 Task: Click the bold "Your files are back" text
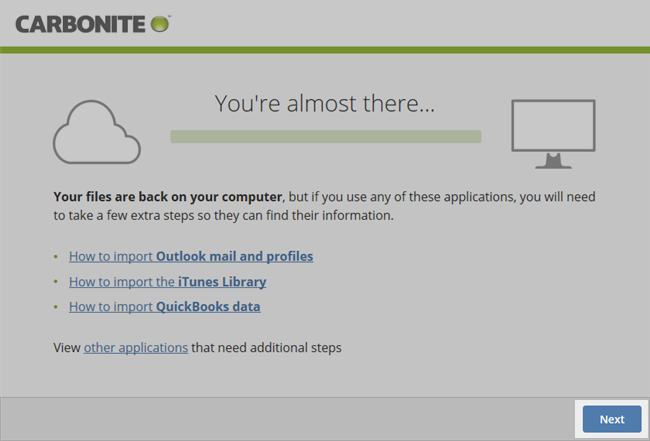168,197
